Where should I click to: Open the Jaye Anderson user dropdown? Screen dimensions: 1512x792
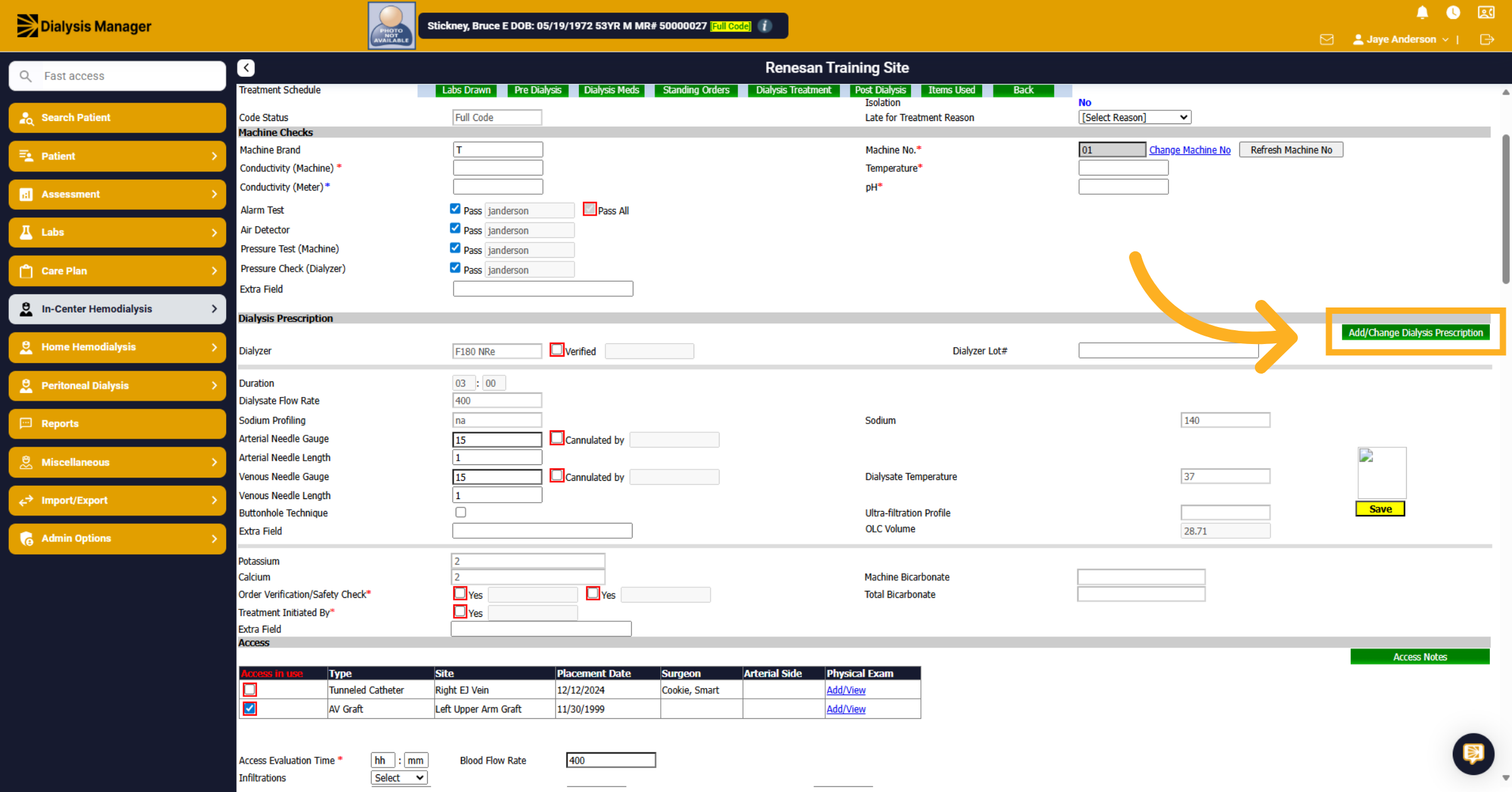pos(1401,39)
